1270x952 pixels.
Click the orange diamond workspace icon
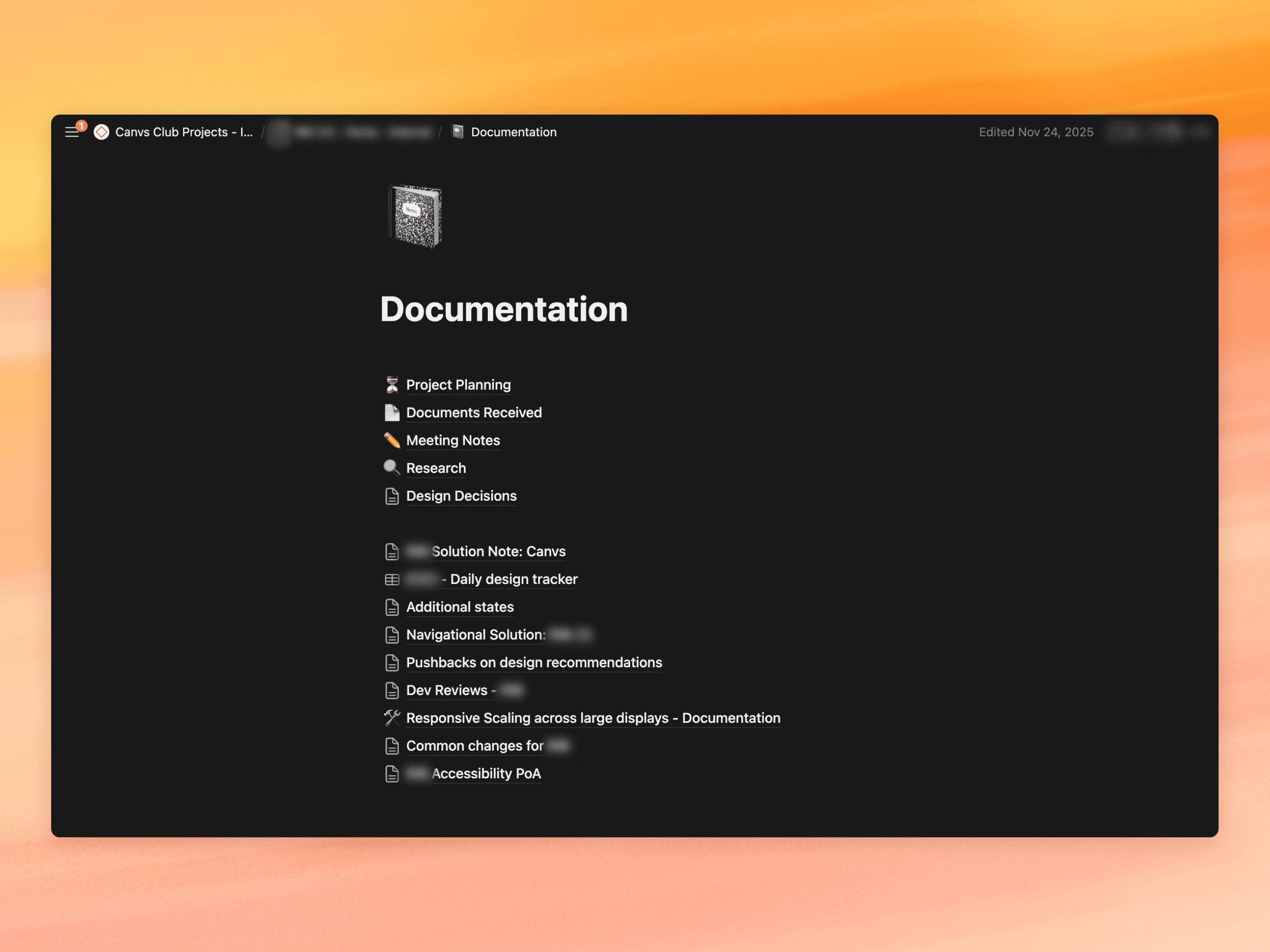(x=101, y=132)
